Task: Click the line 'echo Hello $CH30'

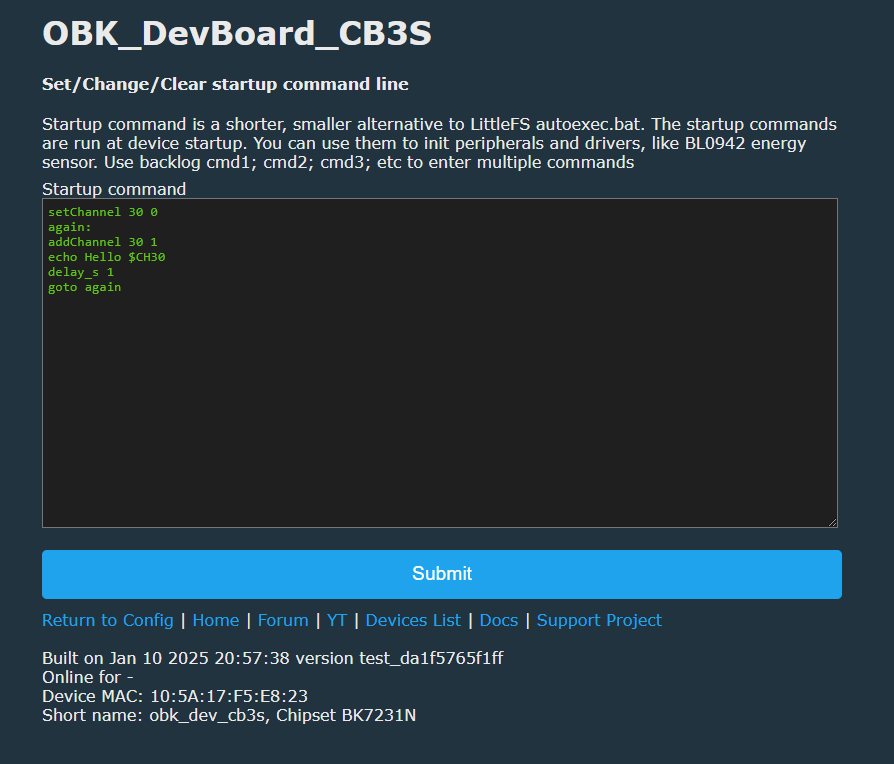Action: [107, 257]
